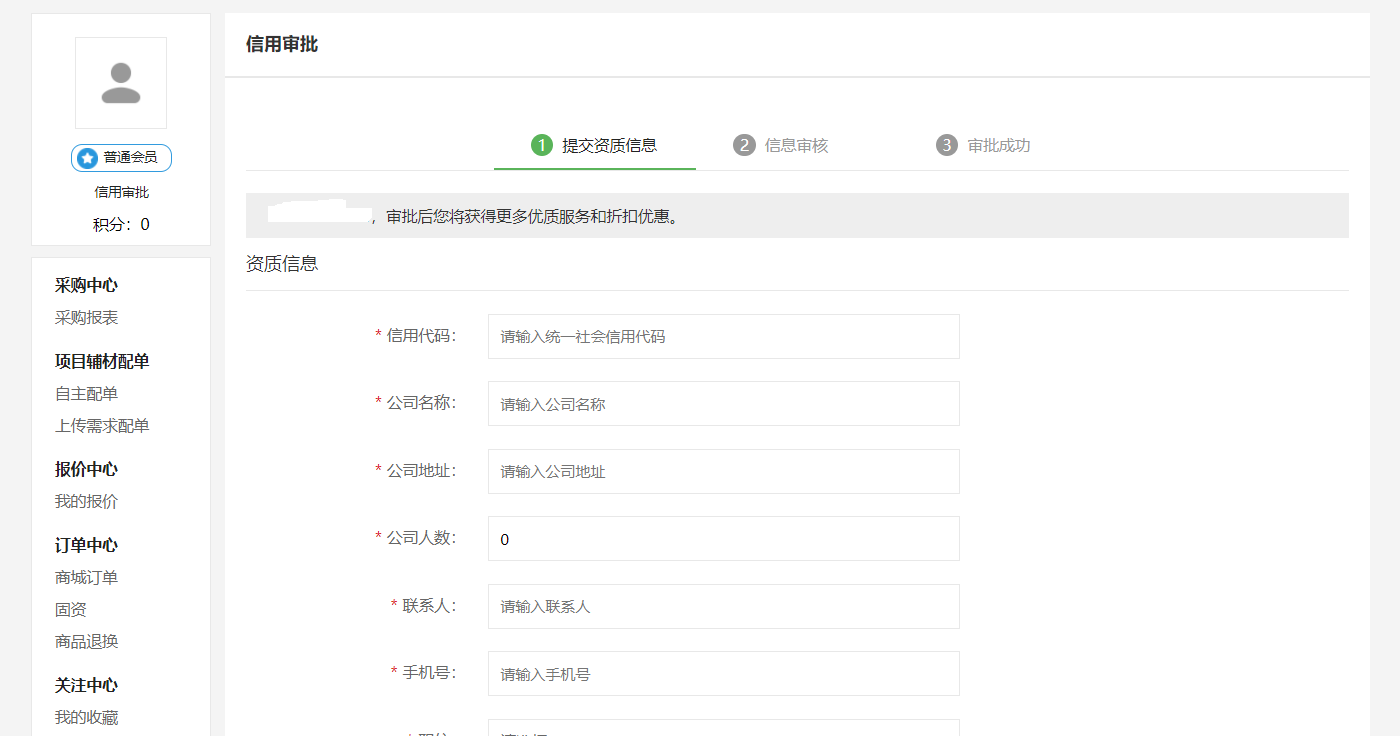This screenshot has height=736, width=1400.
Task: Click 信用审批 link under member badge
Action: pyautogui.click(x=121, y=192)
